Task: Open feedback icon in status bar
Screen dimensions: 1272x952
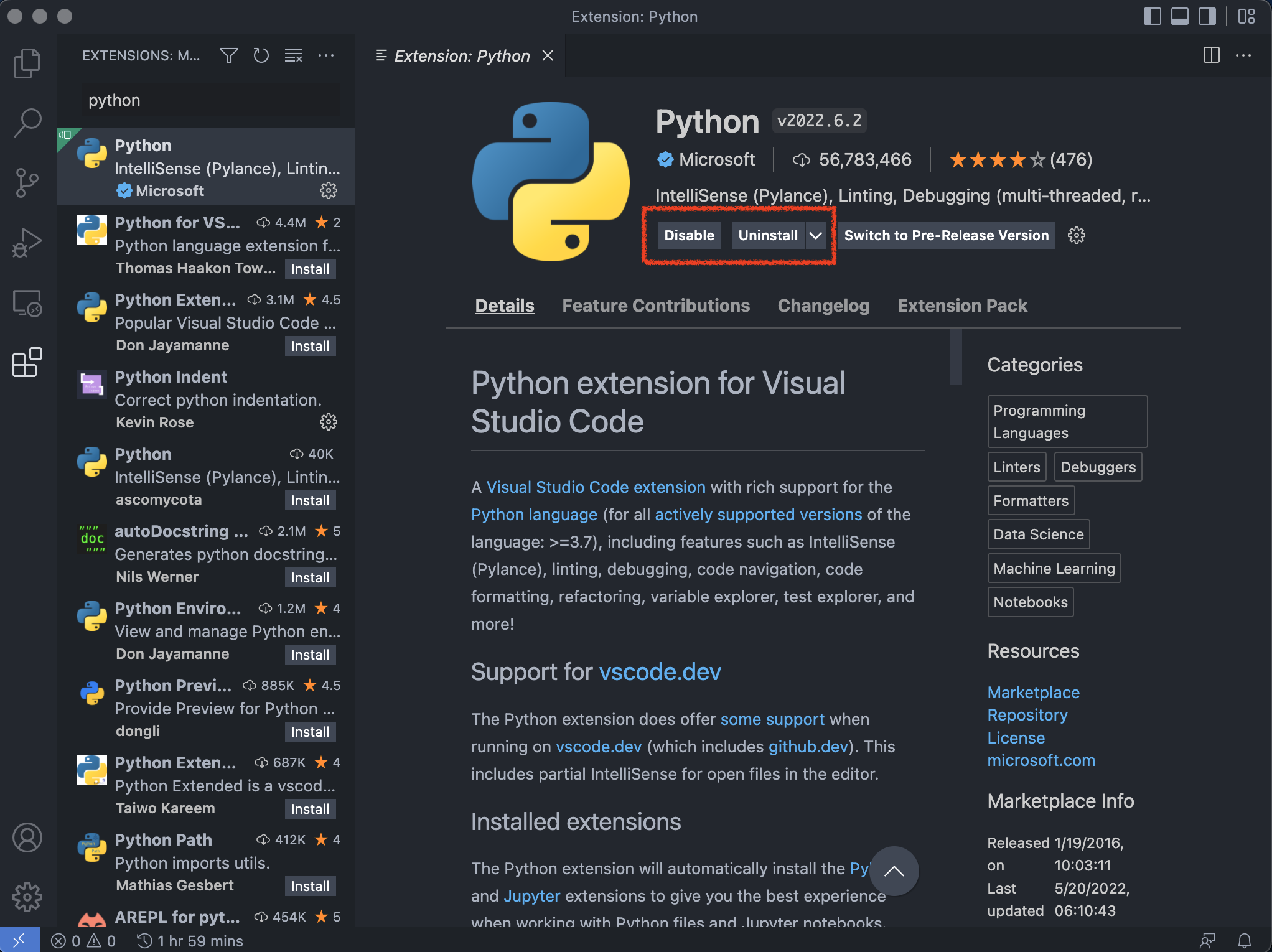Action: [x=1207, y=940]
